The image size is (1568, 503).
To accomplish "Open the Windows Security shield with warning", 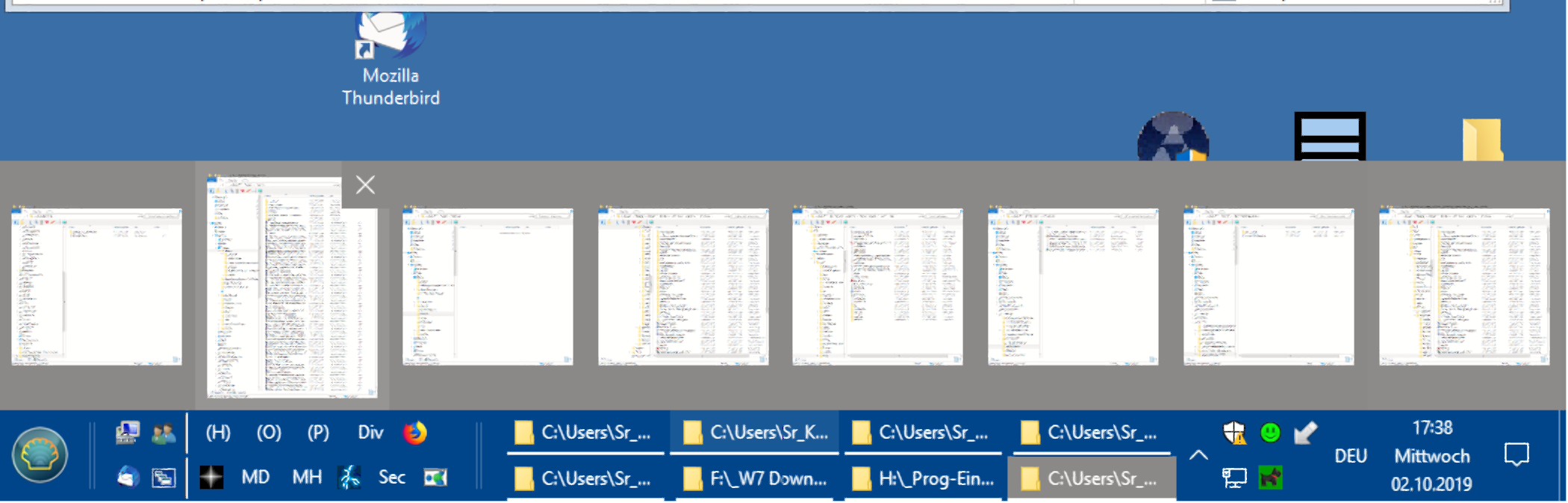I will pyautogui.click(x=1234, y=433).
